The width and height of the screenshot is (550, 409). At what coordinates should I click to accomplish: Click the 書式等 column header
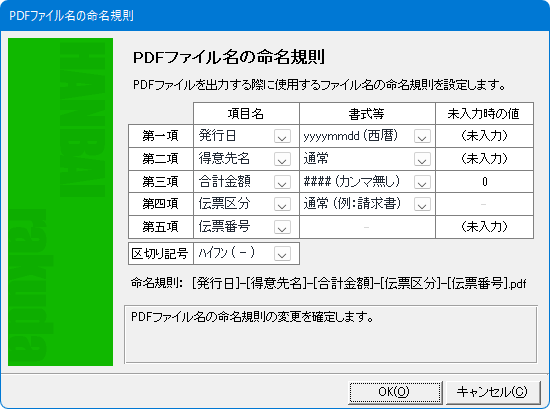click(x=367, y=114)
